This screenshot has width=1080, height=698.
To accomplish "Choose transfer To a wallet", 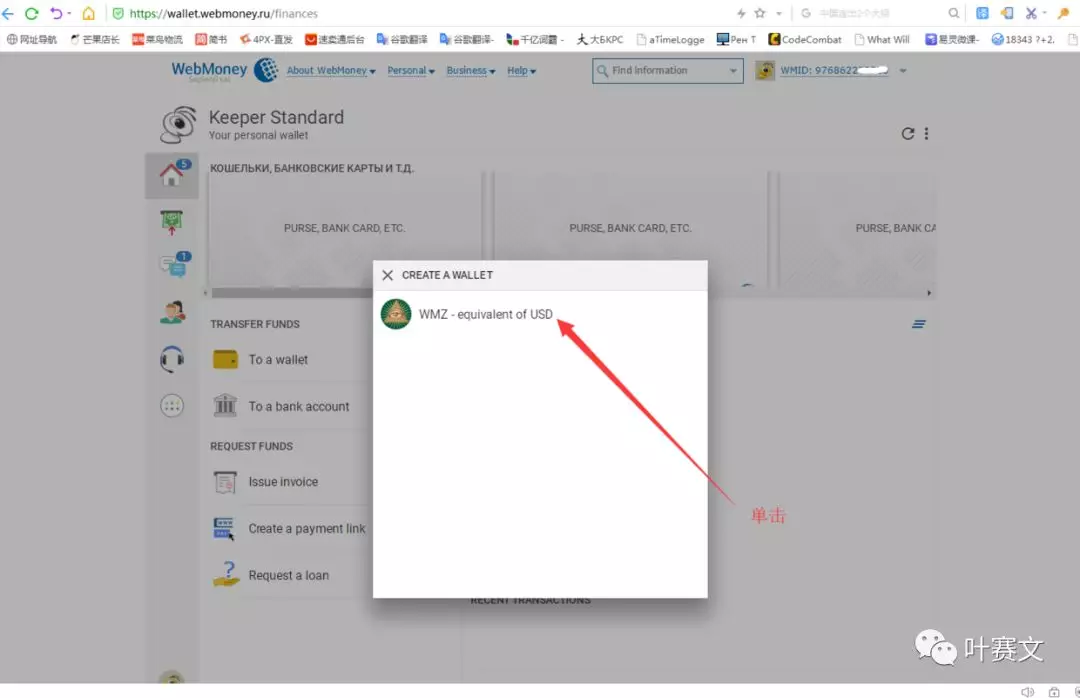I will pos(278,360).
